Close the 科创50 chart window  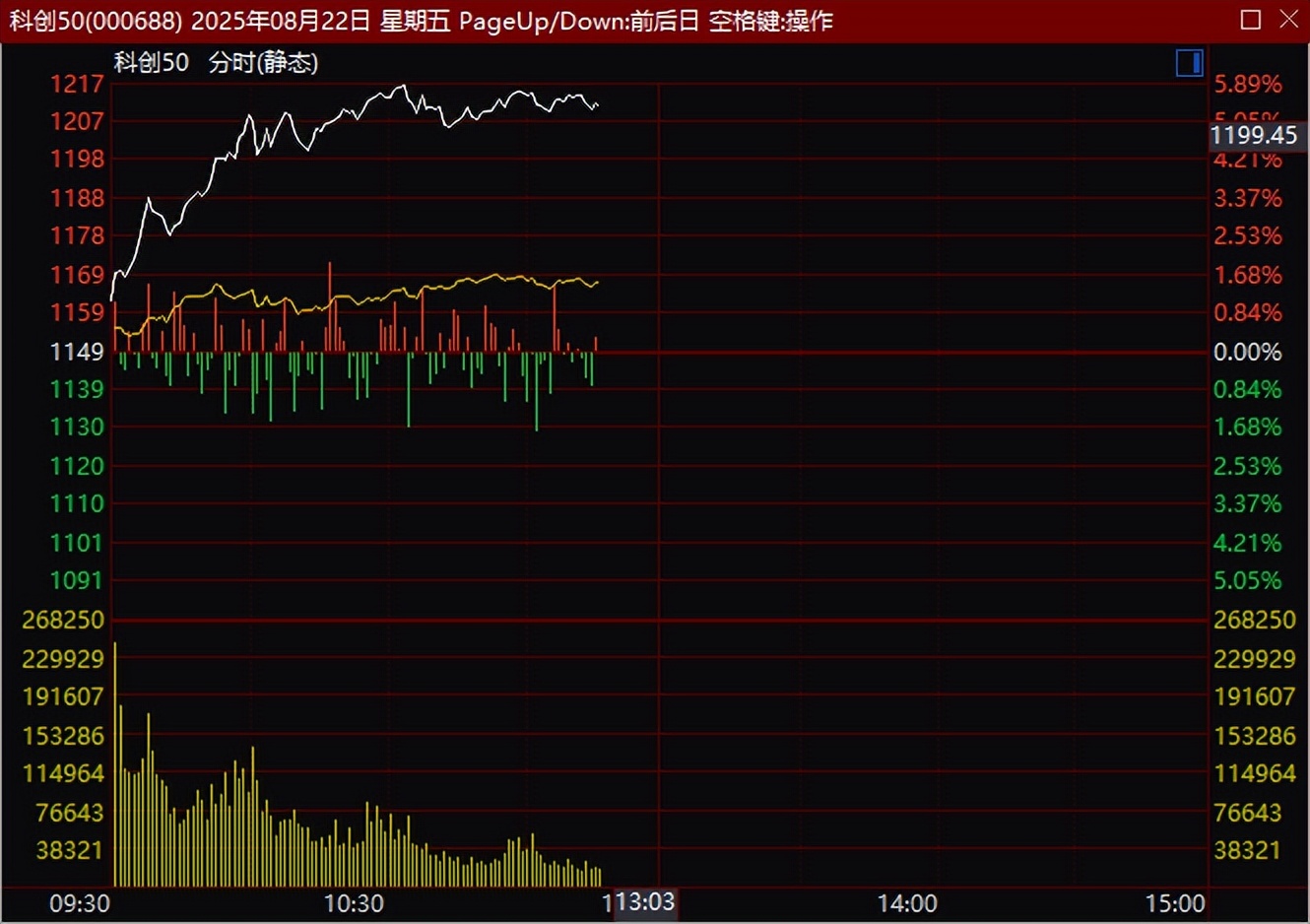pyautogui.click(x=1289, y=20)
